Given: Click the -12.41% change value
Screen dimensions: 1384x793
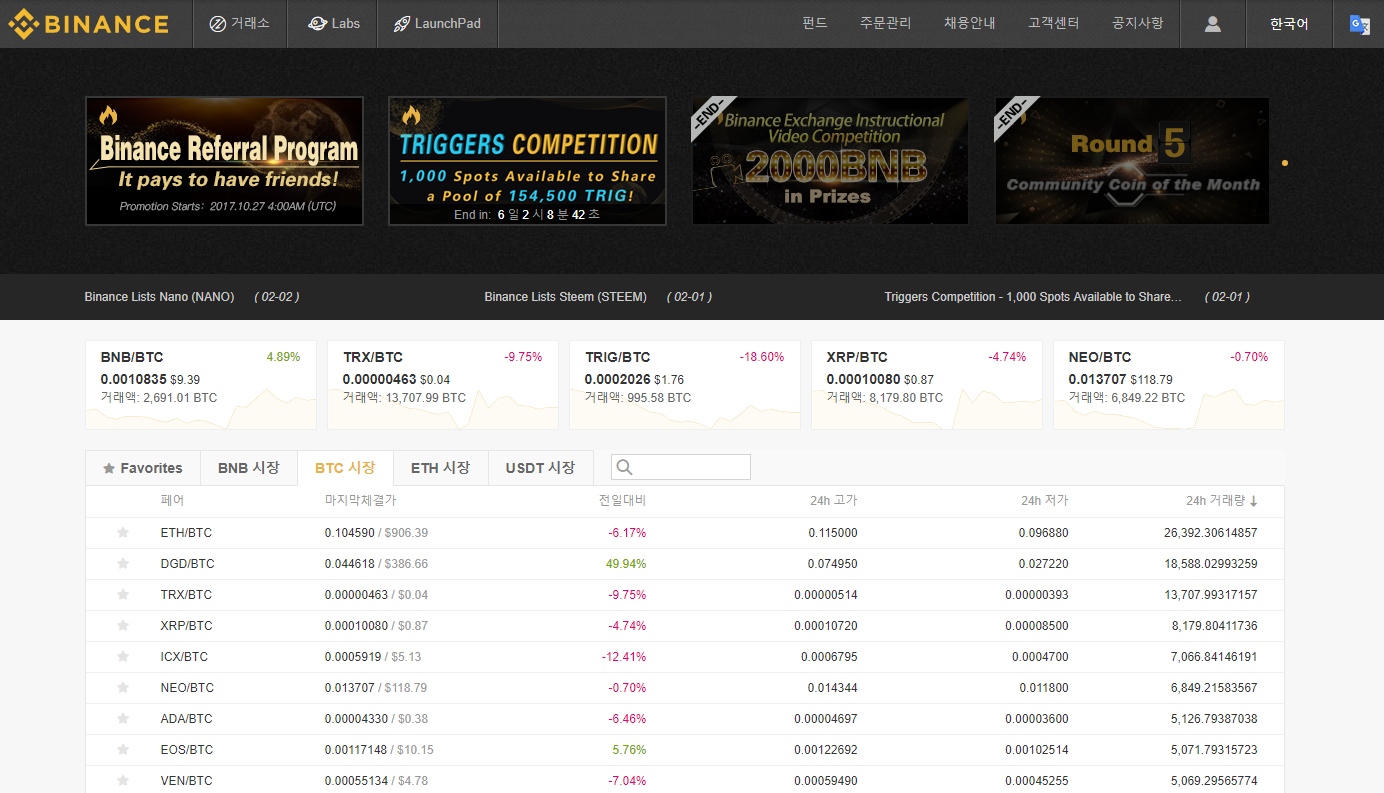Looking at the screenshot, I should (x=624, y=657).
